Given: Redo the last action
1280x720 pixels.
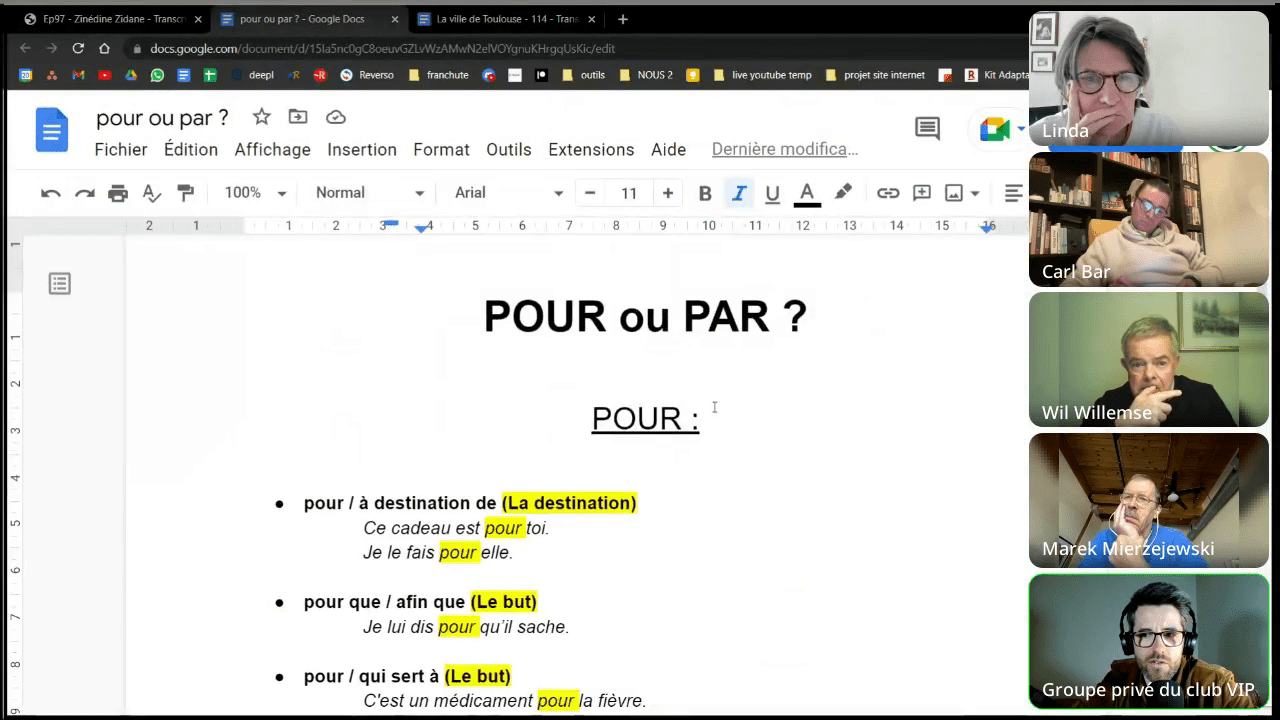Looking at the screenshot, I should [x=85, y=193].
